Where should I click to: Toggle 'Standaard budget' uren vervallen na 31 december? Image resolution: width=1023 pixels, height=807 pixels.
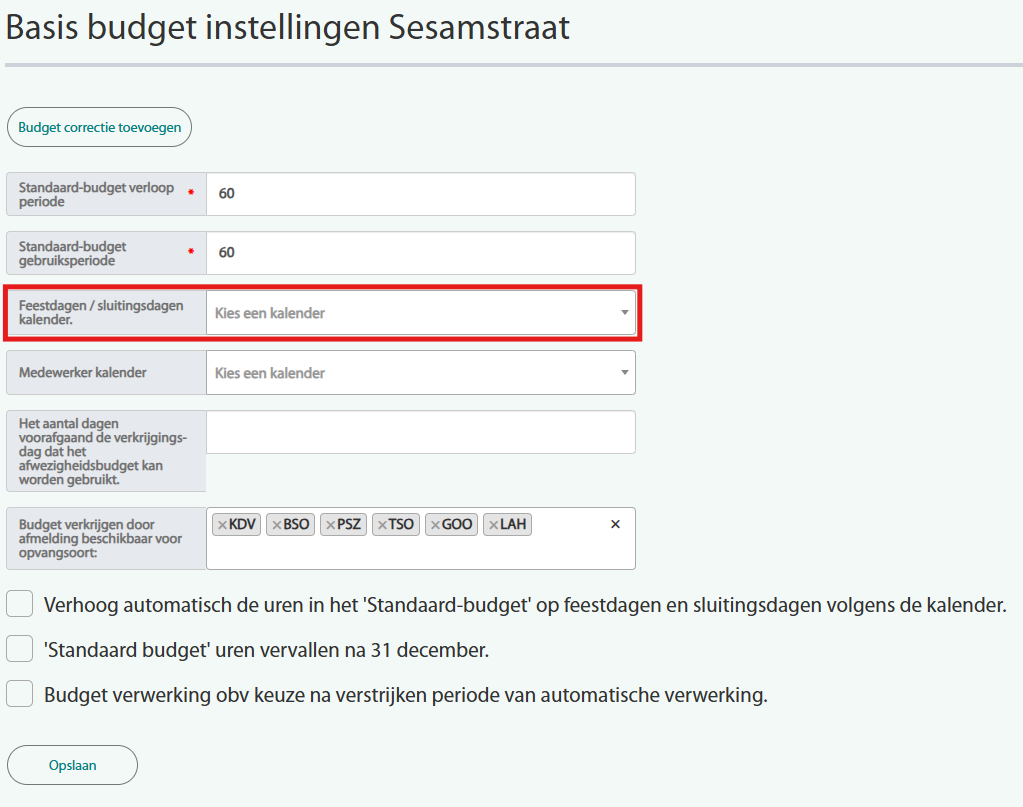pos(20,650)
